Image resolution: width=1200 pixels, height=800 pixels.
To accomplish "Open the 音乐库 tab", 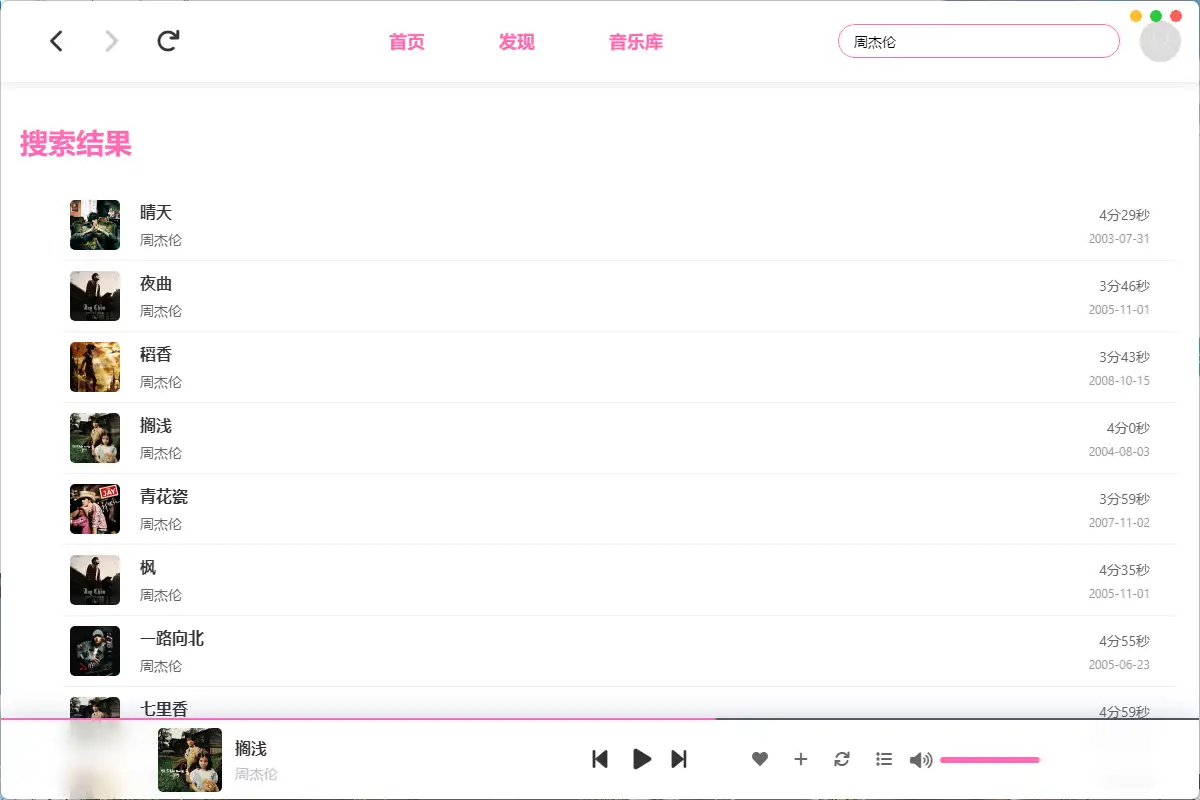I will click(x=636, y=42).
